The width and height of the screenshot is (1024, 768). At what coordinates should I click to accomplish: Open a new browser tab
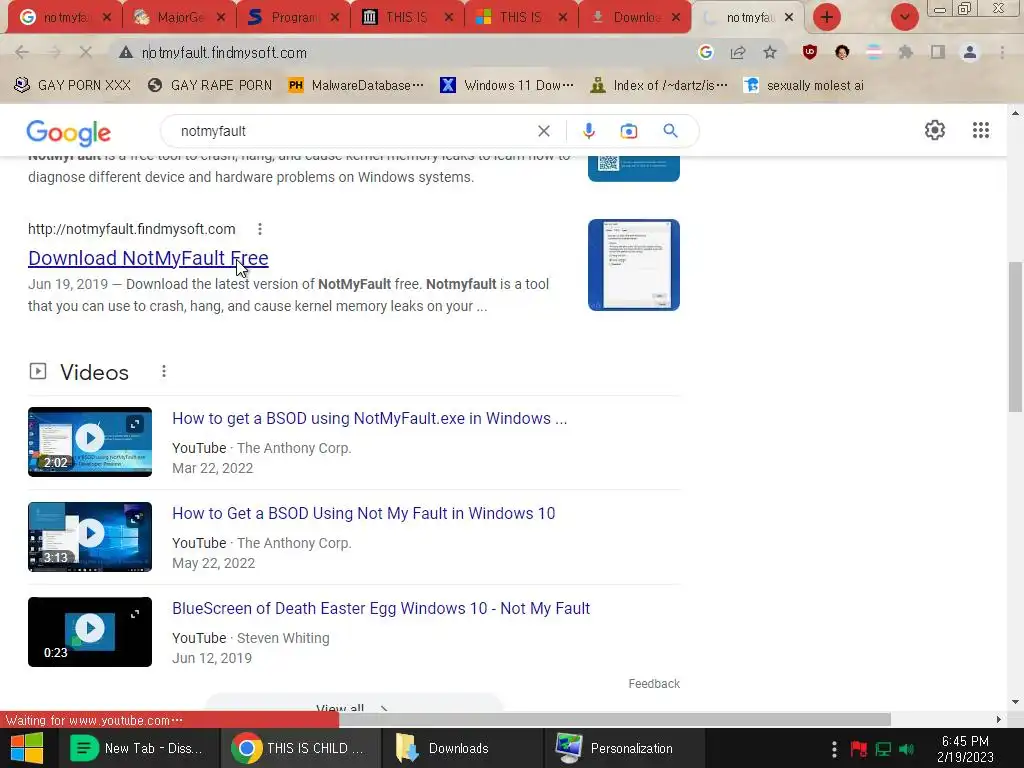point(826,17)
